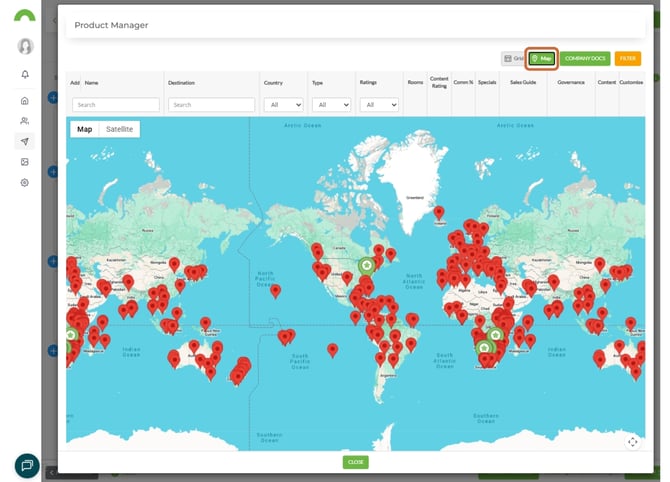Open Company Docs
Image resolution: width=670 pixels, height=482 pixels.
(585, 59)
